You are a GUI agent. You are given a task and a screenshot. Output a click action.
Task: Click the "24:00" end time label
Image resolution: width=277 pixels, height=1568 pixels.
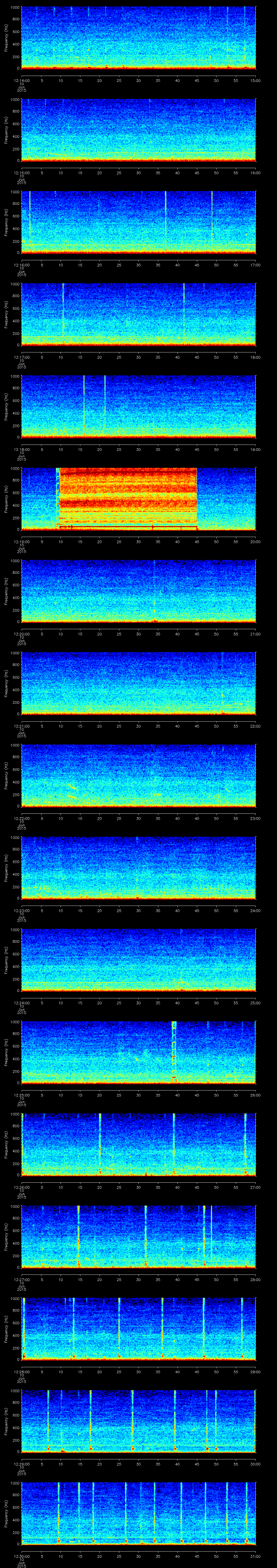tap(256, 910)
